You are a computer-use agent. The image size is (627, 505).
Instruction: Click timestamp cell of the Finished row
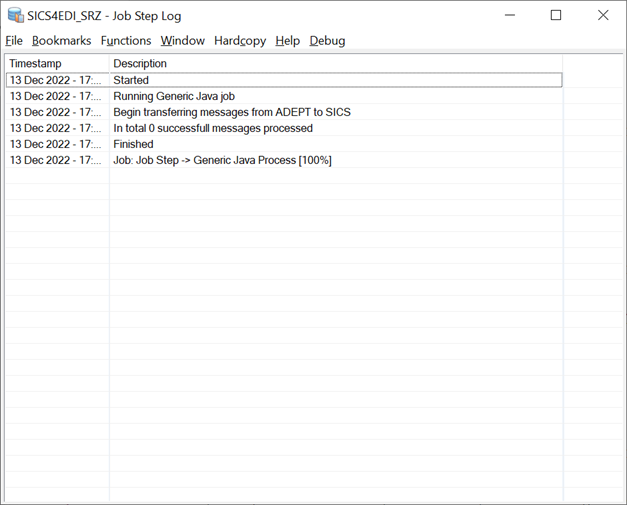55,144
